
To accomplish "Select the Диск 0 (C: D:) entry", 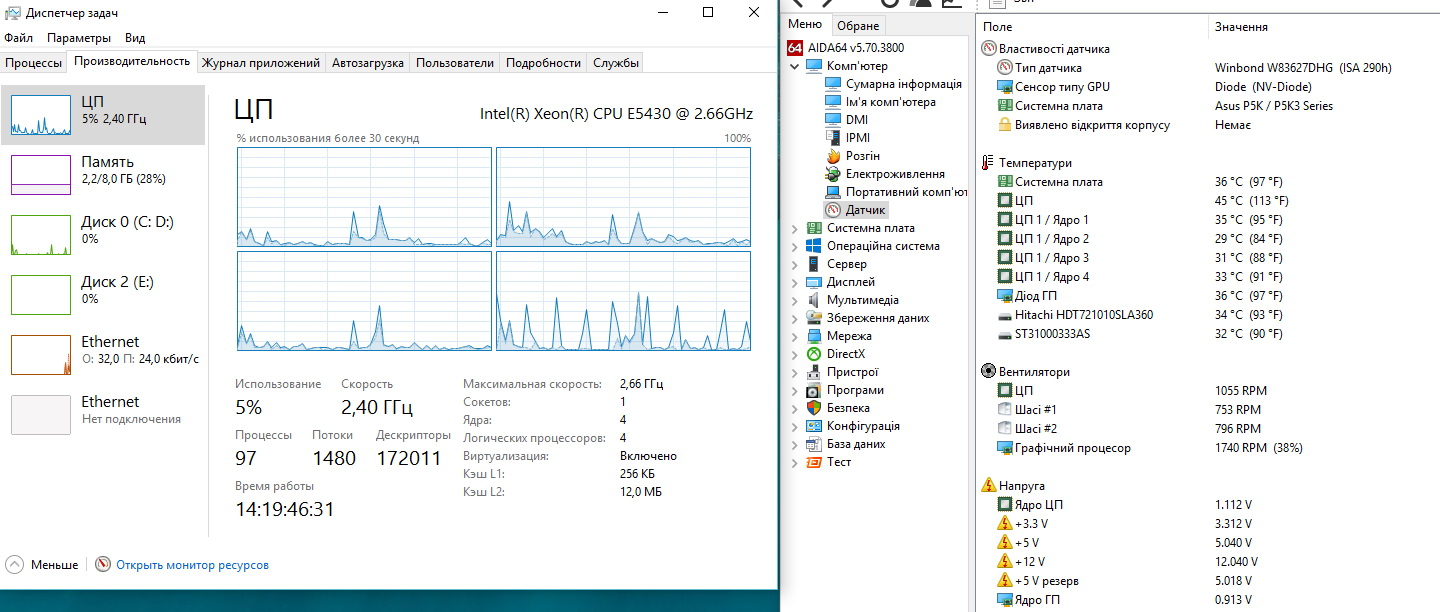I will point(103,235).
